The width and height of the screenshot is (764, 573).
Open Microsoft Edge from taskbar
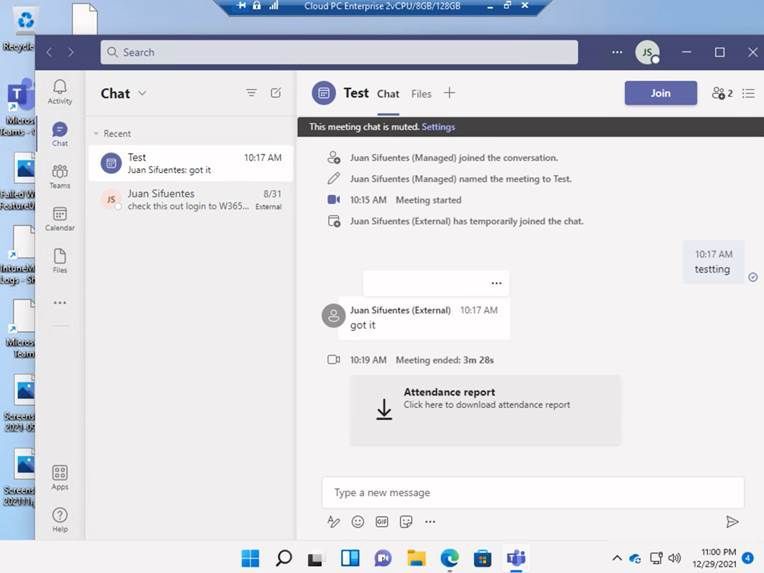[x=449, y=558]
